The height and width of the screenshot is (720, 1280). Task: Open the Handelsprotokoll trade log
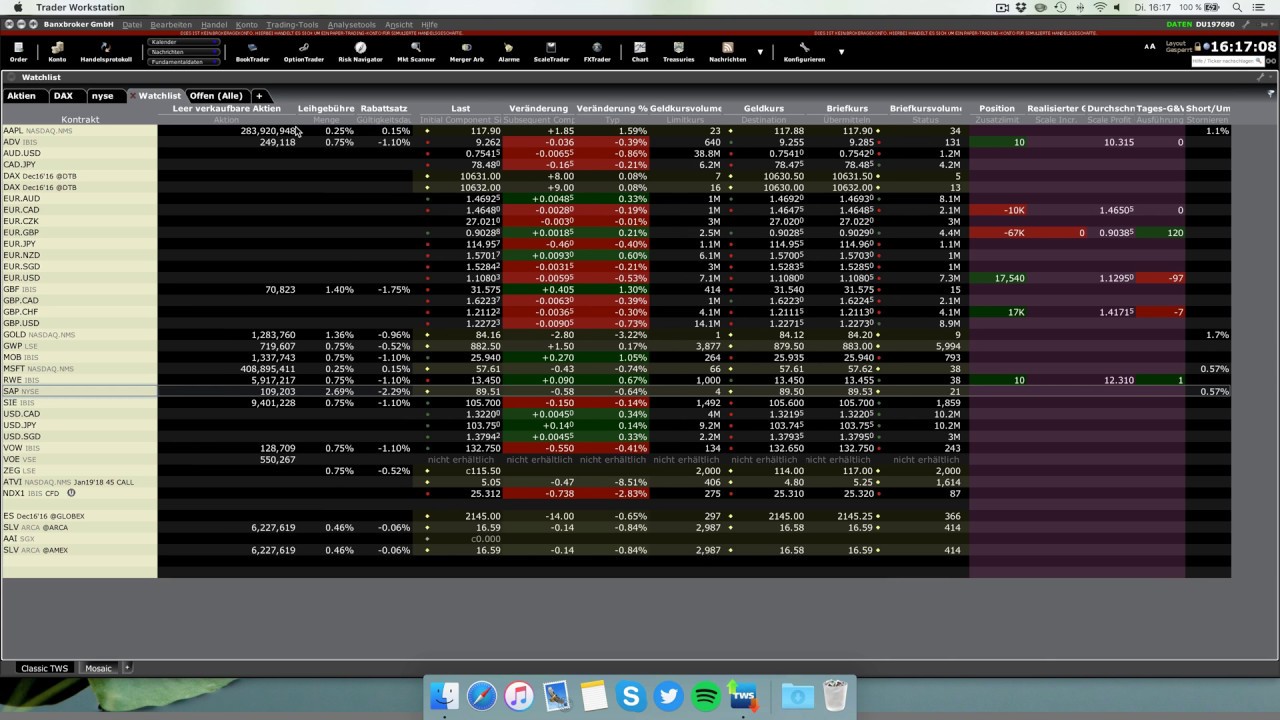pos(106,52)
